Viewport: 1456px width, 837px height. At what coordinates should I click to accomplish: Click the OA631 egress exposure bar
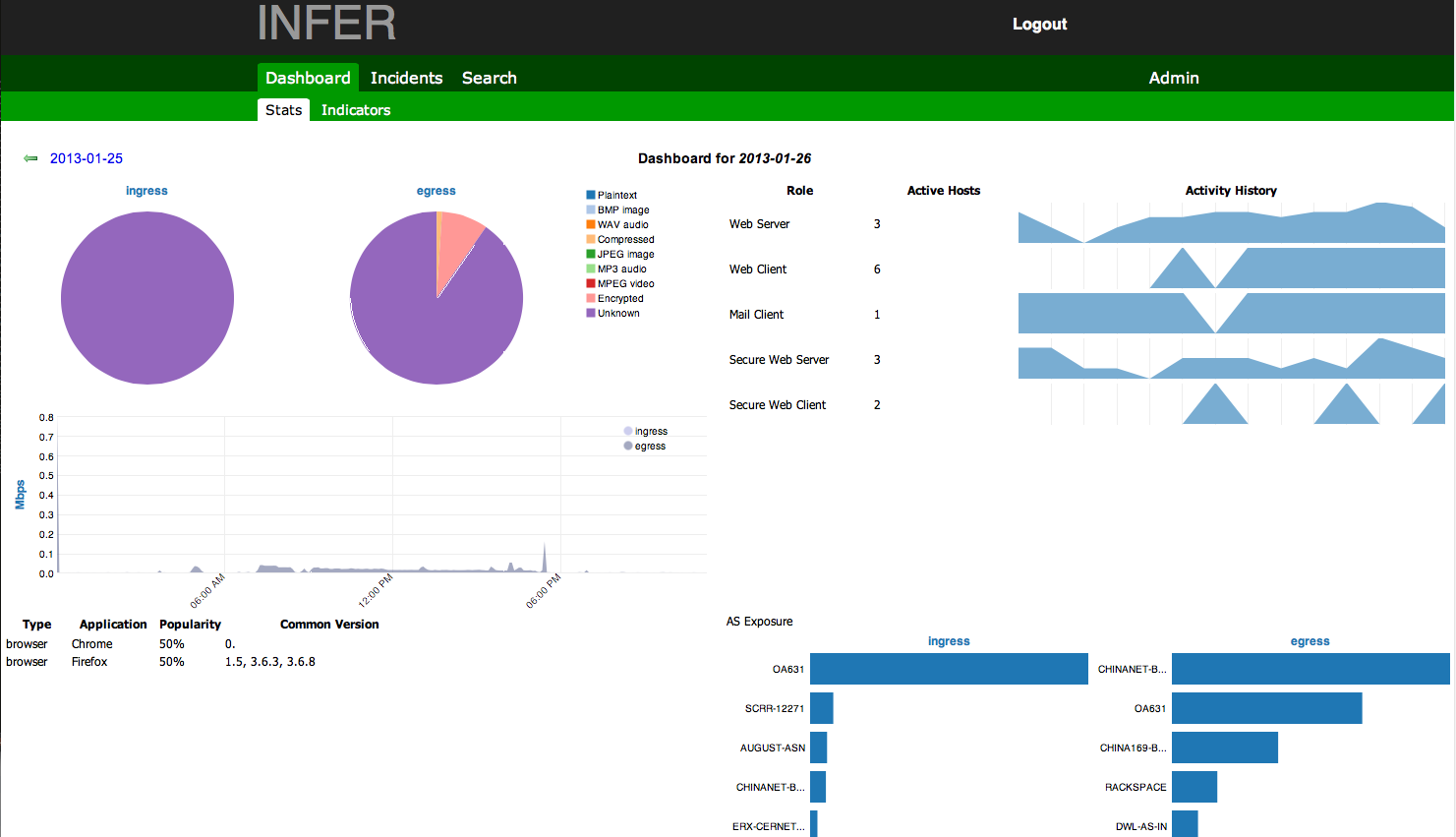pyautogui.click(x=1267, y=708)
